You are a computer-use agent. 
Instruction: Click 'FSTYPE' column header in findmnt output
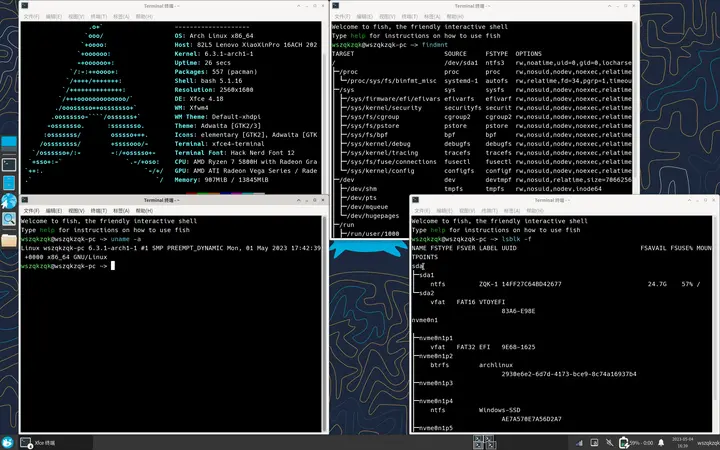497,54
